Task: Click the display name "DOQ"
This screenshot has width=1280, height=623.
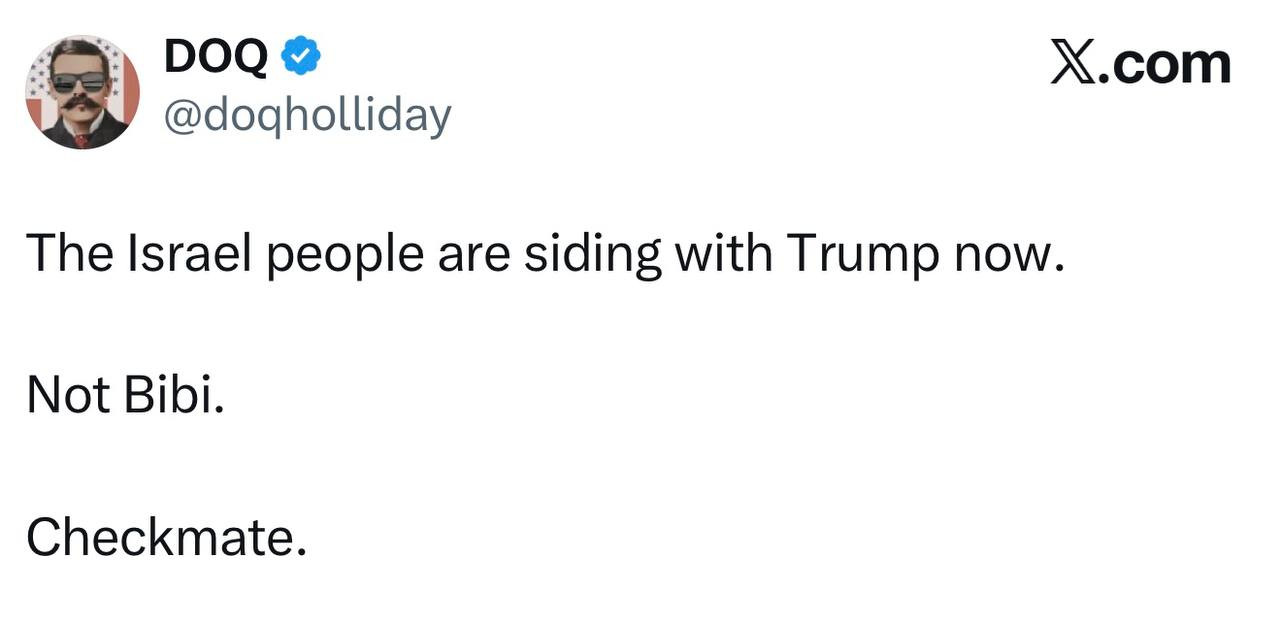Action: 216,57
